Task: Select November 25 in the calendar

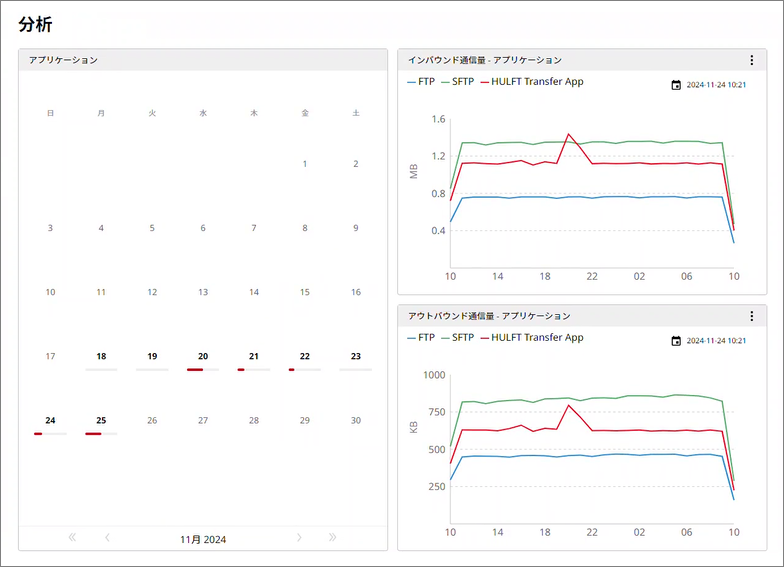Action: coord(101,420)
